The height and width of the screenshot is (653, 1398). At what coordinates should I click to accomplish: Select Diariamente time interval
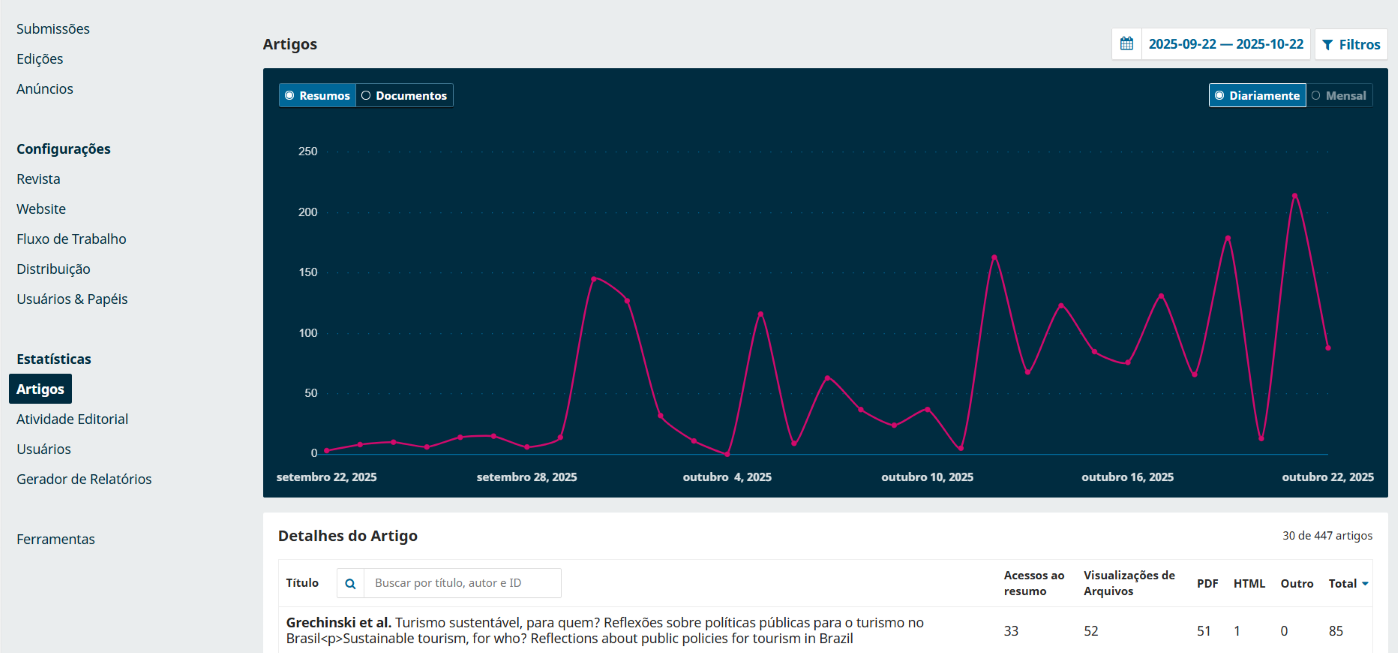[1257, 95]
